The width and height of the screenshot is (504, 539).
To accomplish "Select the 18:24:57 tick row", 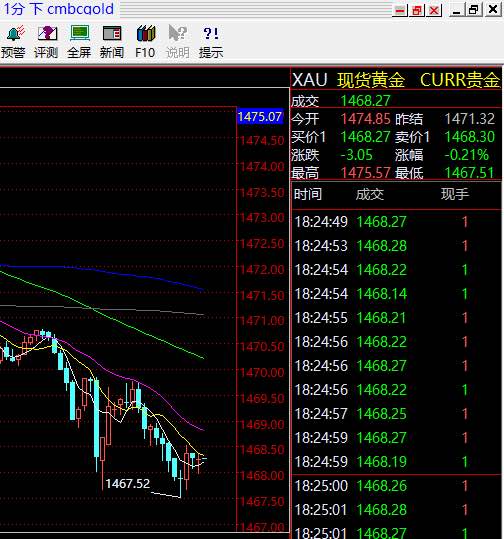I will [x=396, y=414].
